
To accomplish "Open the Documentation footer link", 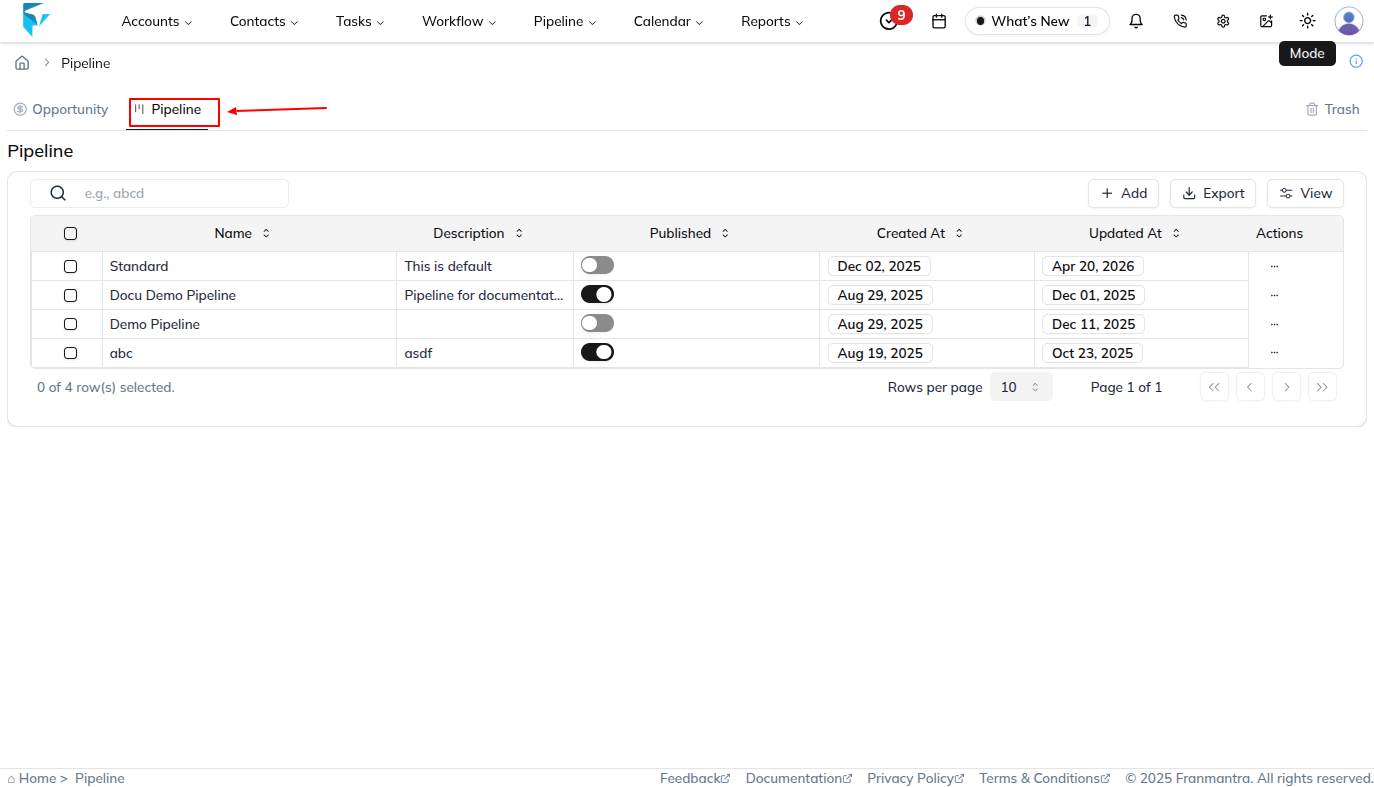I will pyautogui.click(x=799, y=778).
